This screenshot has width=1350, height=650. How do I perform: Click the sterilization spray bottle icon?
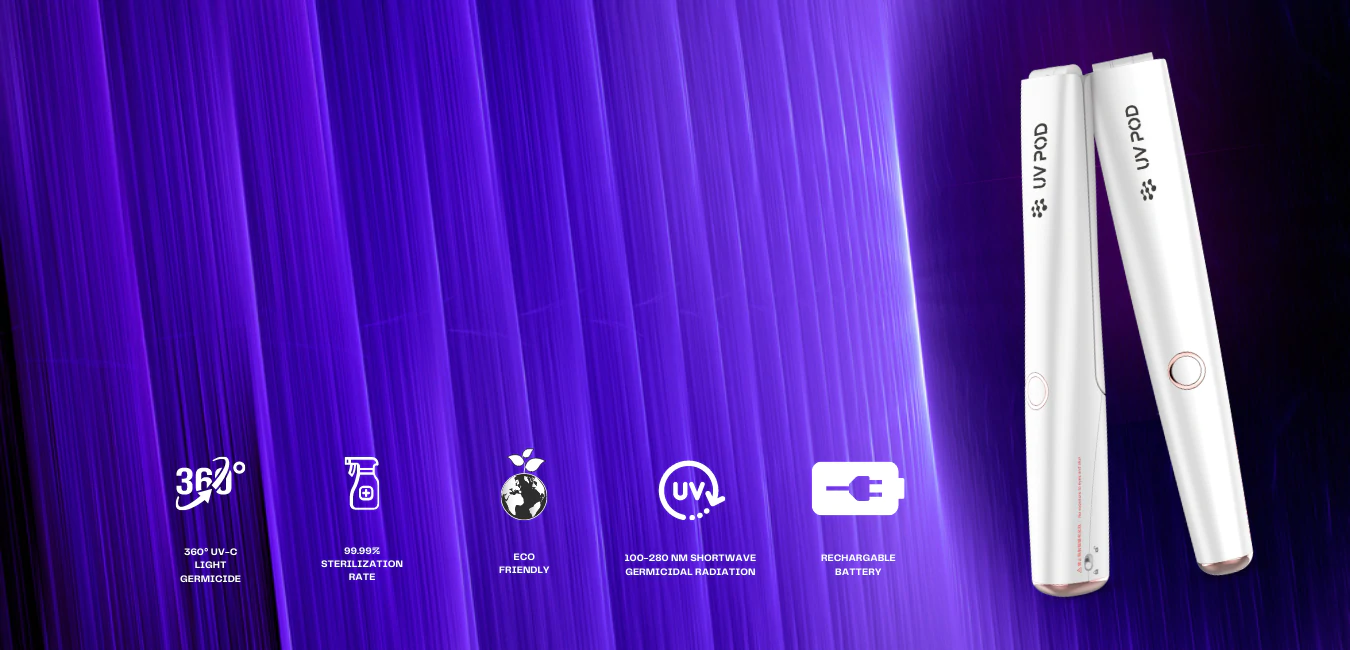tap(362, 483)
